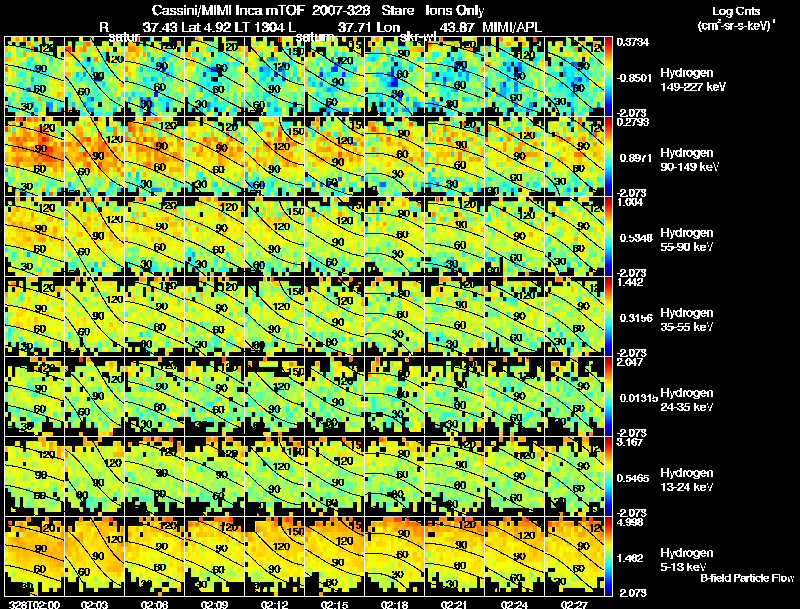Open the 24-35 keV image panel at 02:12
The image size is (800, 609).
click(274, 397)
